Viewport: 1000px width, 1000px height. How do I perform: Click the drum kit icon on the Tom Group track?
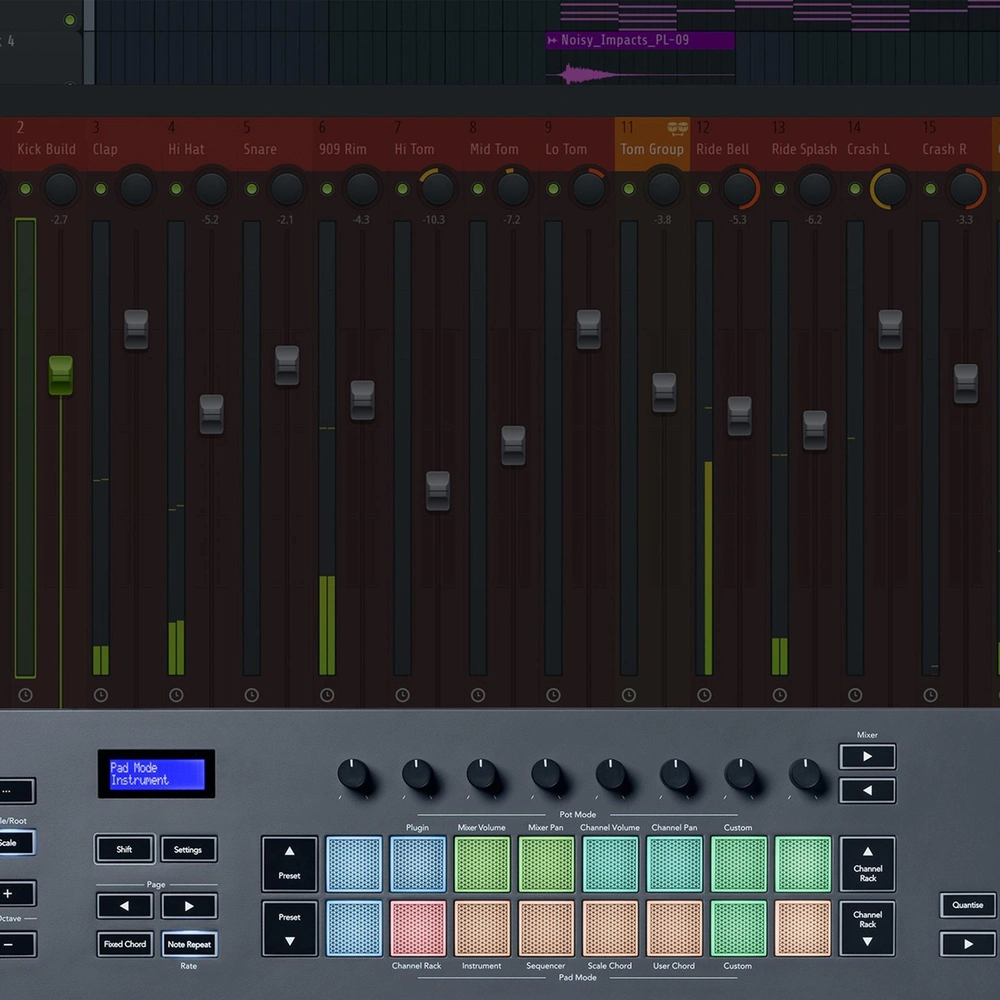pyautogui.click(x=678, y=129)
